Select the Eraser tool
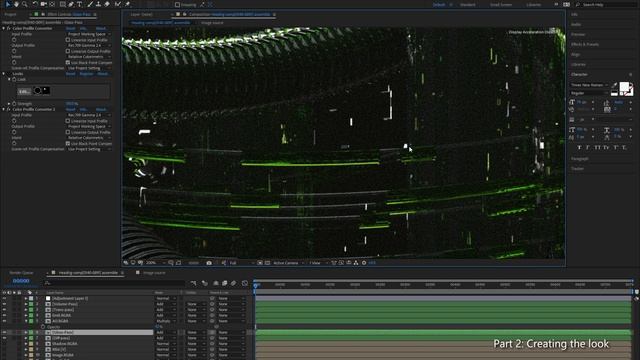Image resolution: width=640 pixels, height=360 pixels. [x=107, y=4]
